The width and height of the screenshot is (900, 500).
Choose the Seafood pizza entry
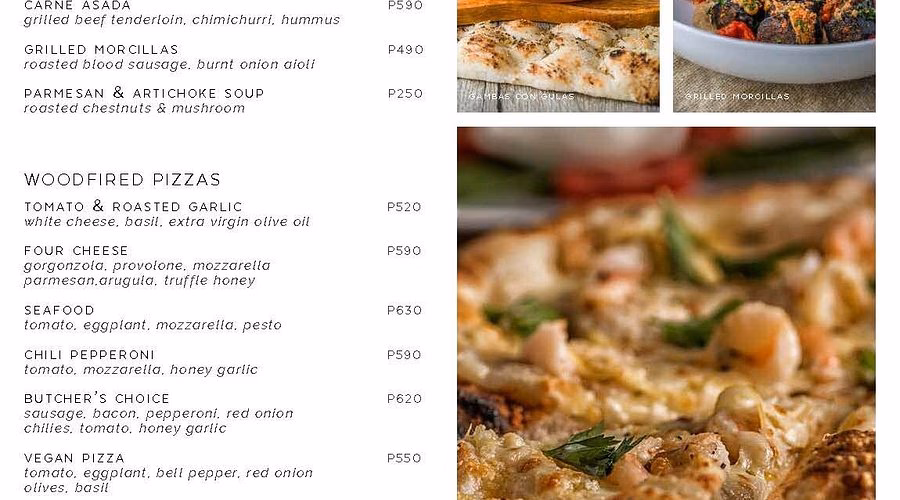coord(59,311)
